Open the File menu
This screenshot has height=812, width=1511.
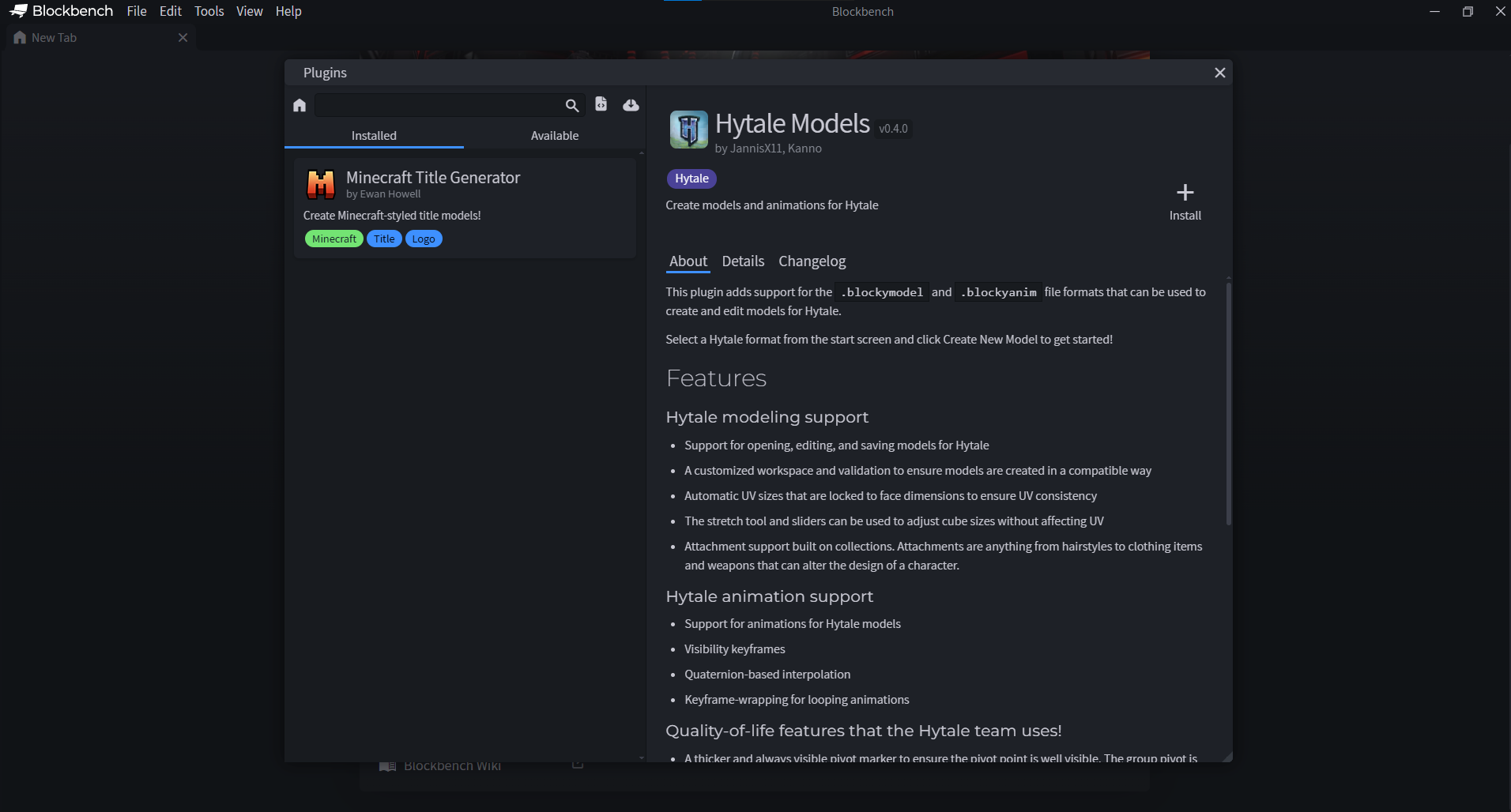tap(137, 11)
